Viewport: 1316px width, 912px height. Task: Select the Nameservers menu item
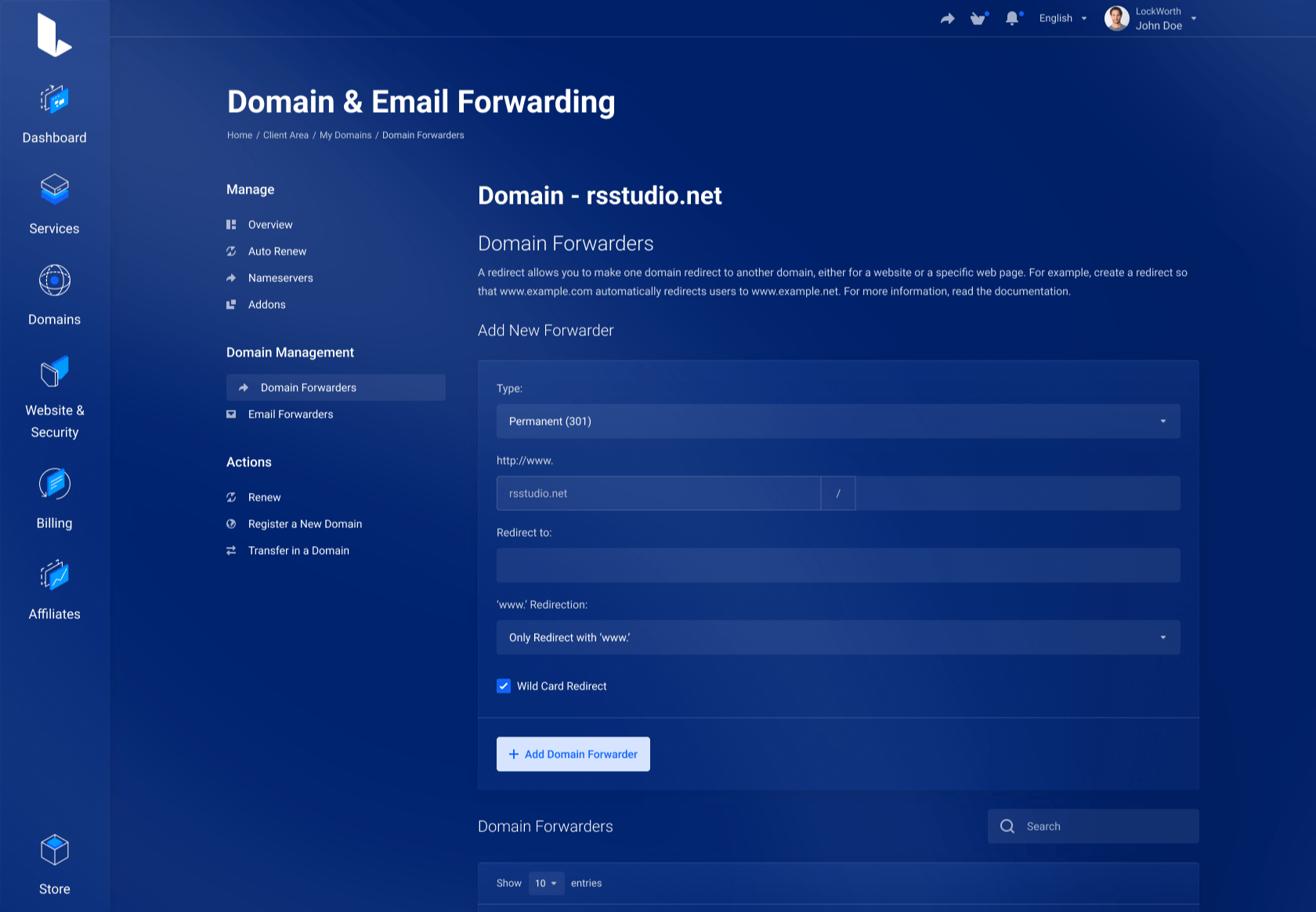[x=280, y=278]
